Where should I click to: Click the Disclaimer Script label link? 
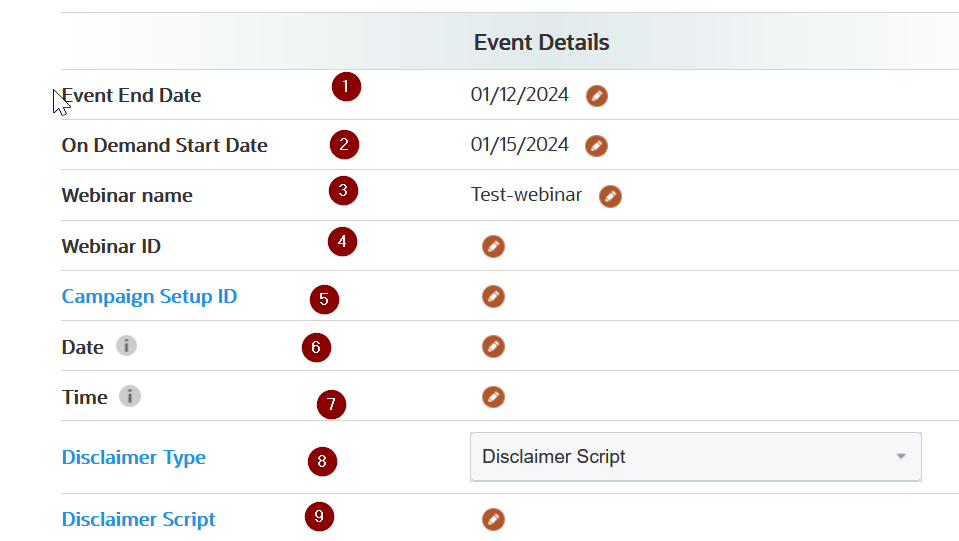click(138, 520)
